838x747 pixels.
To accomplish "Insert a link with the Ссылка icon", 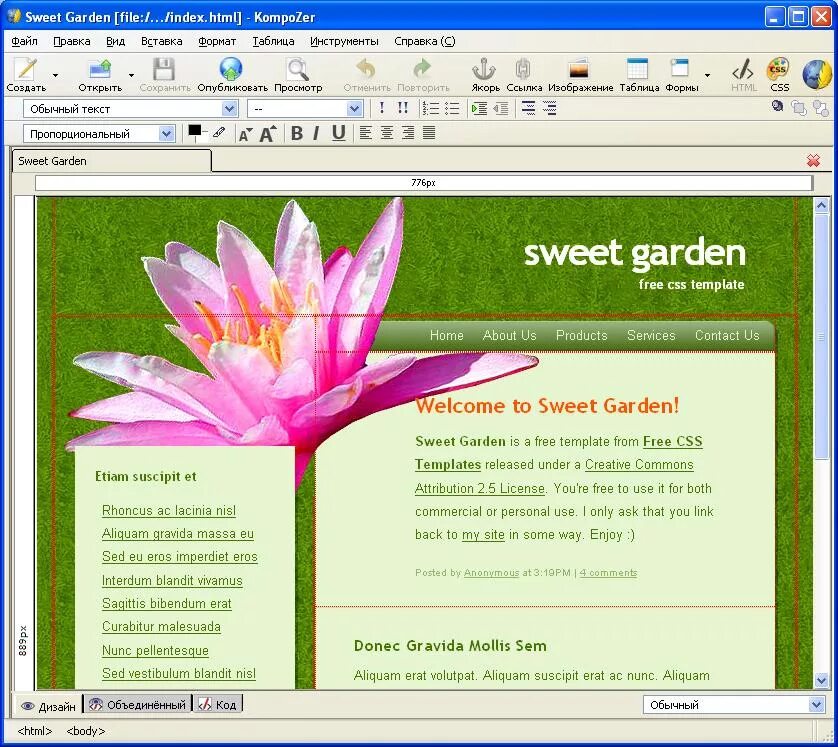I will [x=523, y=69].
